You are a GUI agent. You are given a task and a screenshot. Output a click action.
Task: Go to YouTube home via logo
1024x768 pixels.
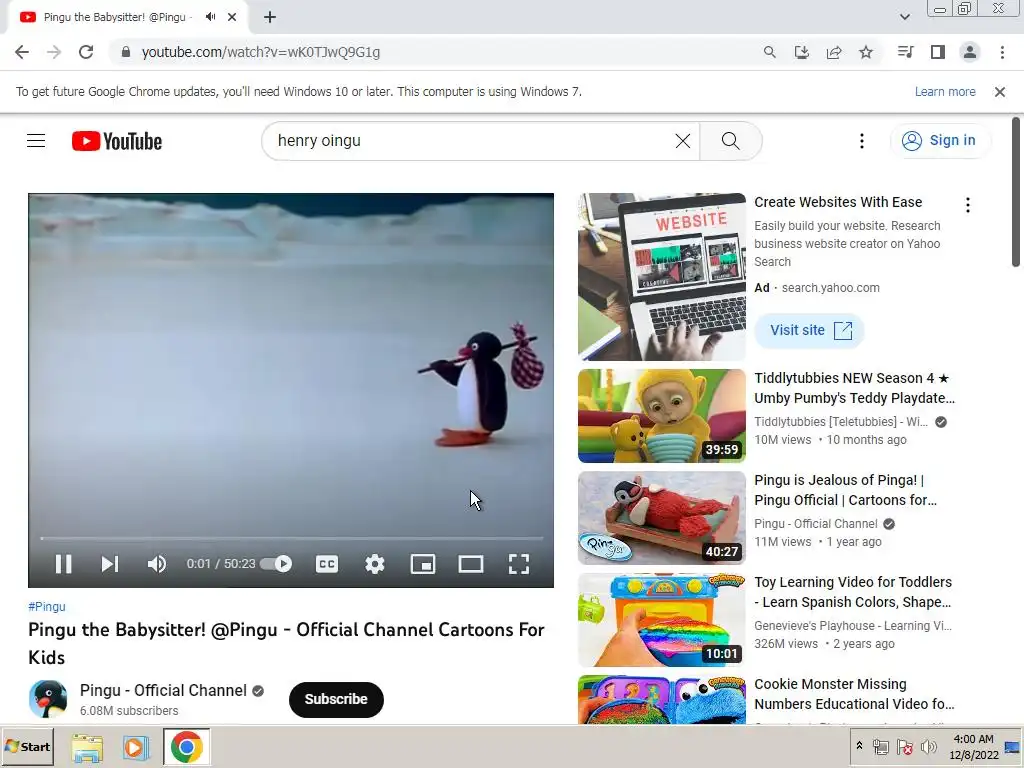point(117,141)
